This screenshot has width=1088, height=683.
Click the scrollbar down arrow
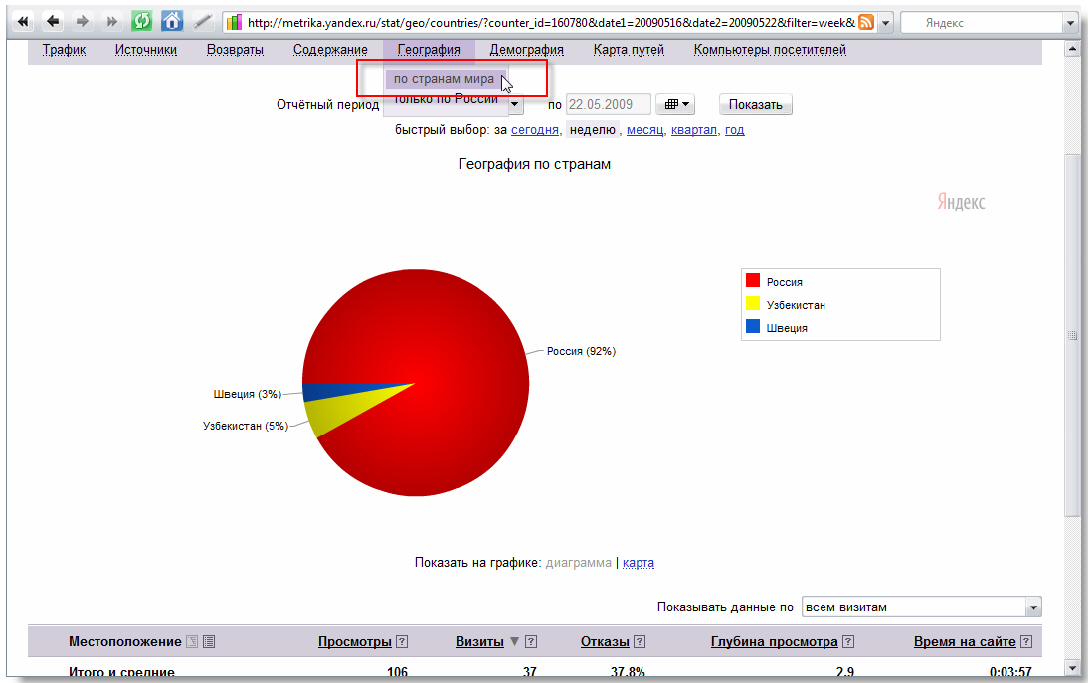pyautogui.click(x=1072, y=668)
